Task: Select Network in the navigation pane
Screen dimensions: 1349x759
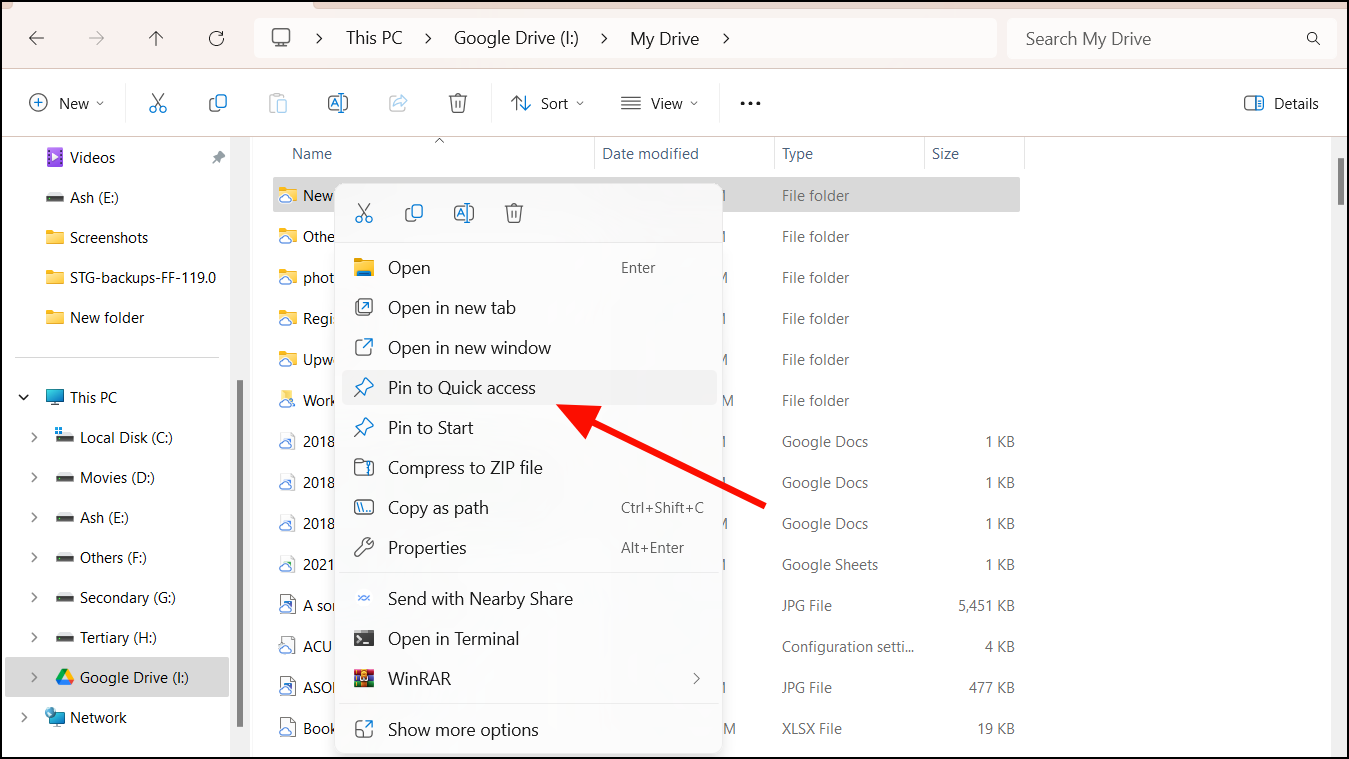Action: (98, 718)
